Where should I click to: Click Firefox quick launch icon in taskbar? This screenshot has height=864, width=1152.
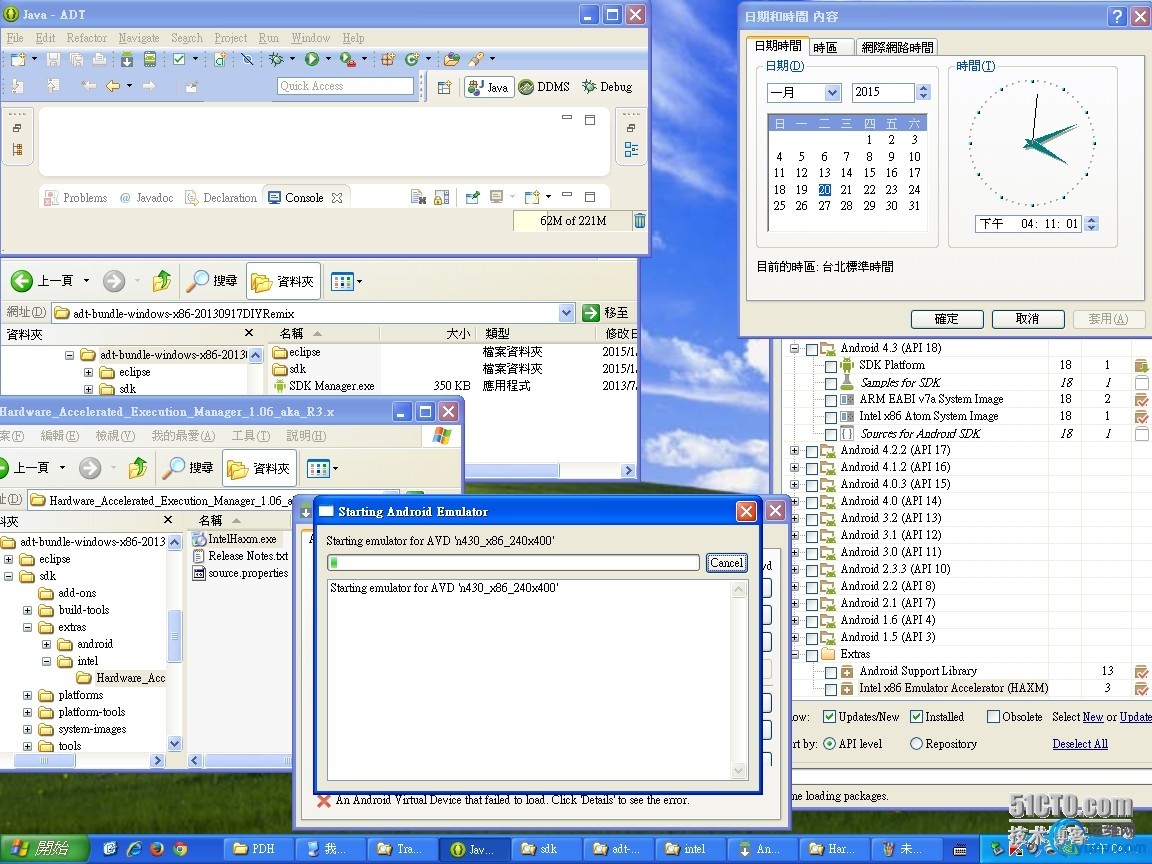(x=156, y=849)
